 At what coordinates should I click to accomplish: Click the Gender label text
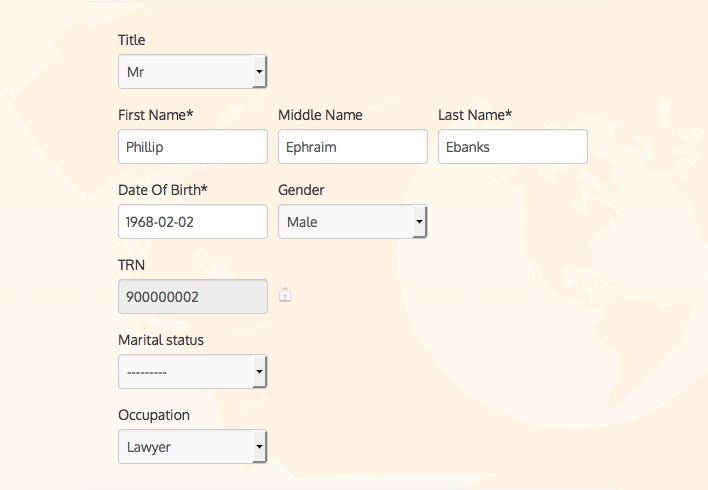pyautogui.click(x=301, y=190)
